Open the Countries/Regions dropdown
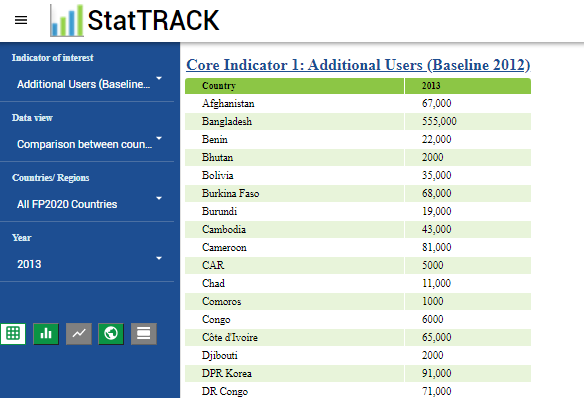Viewport: 584px width, 398px height. coord(89,204)
